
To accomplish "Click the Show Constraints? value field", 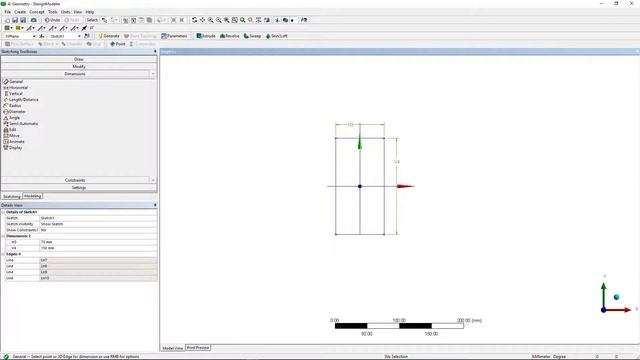I will [98, 230].
